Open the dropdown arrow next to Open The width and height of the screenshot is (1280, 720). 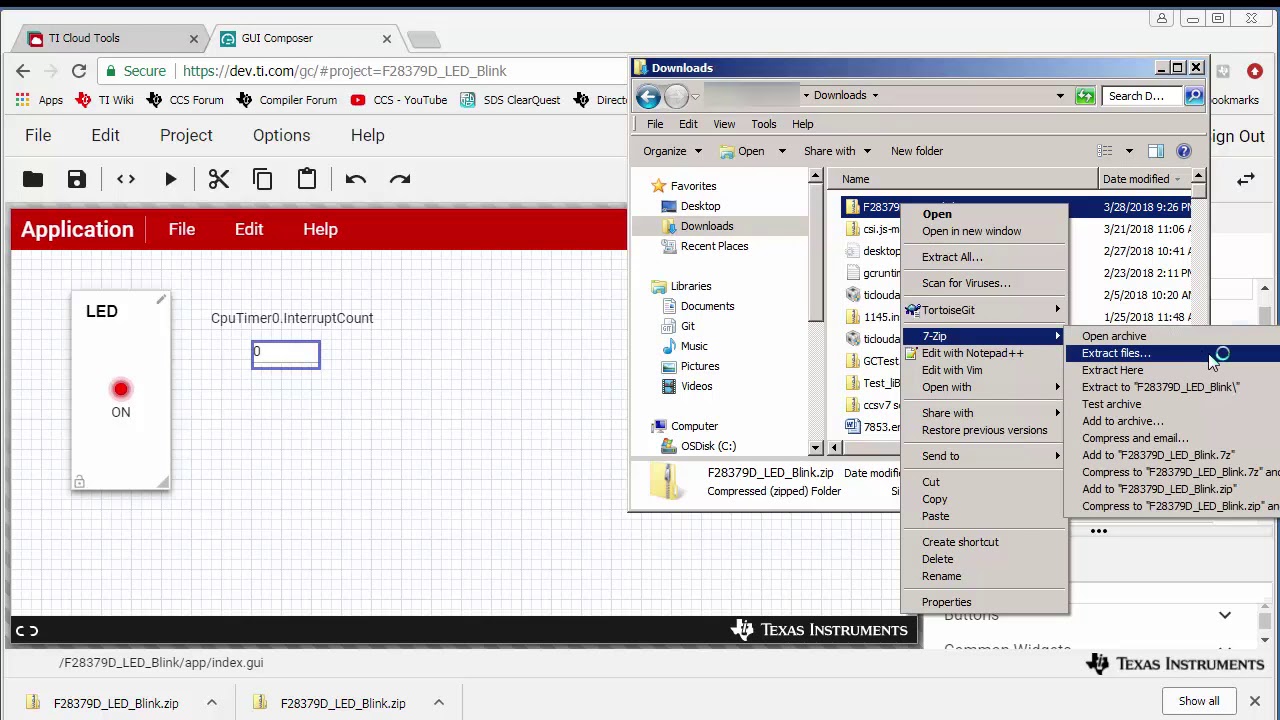[782, 151]
